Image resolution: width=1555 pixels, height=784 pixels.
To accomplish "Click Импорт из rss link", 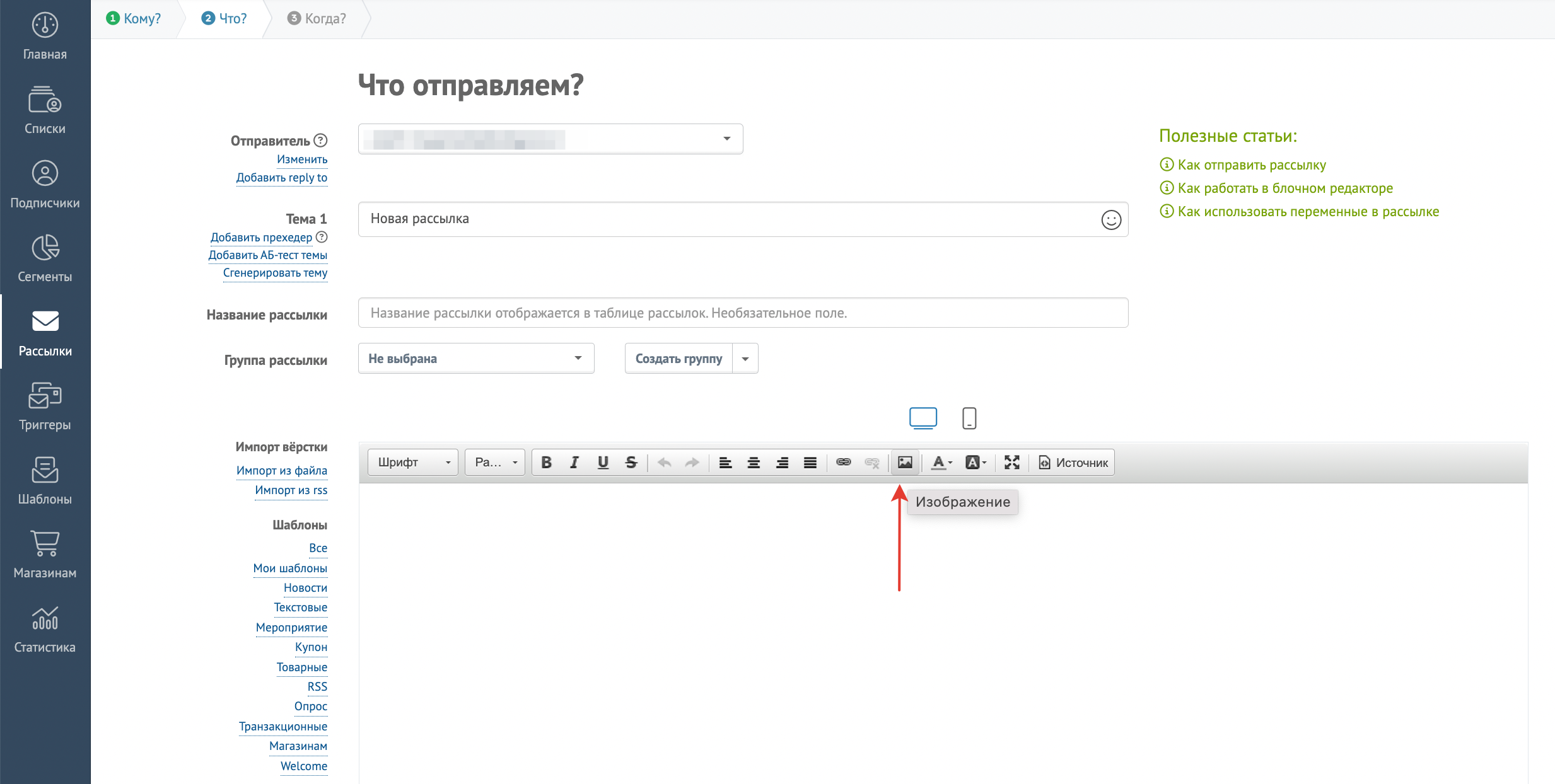I will click(x=291, y=490).
